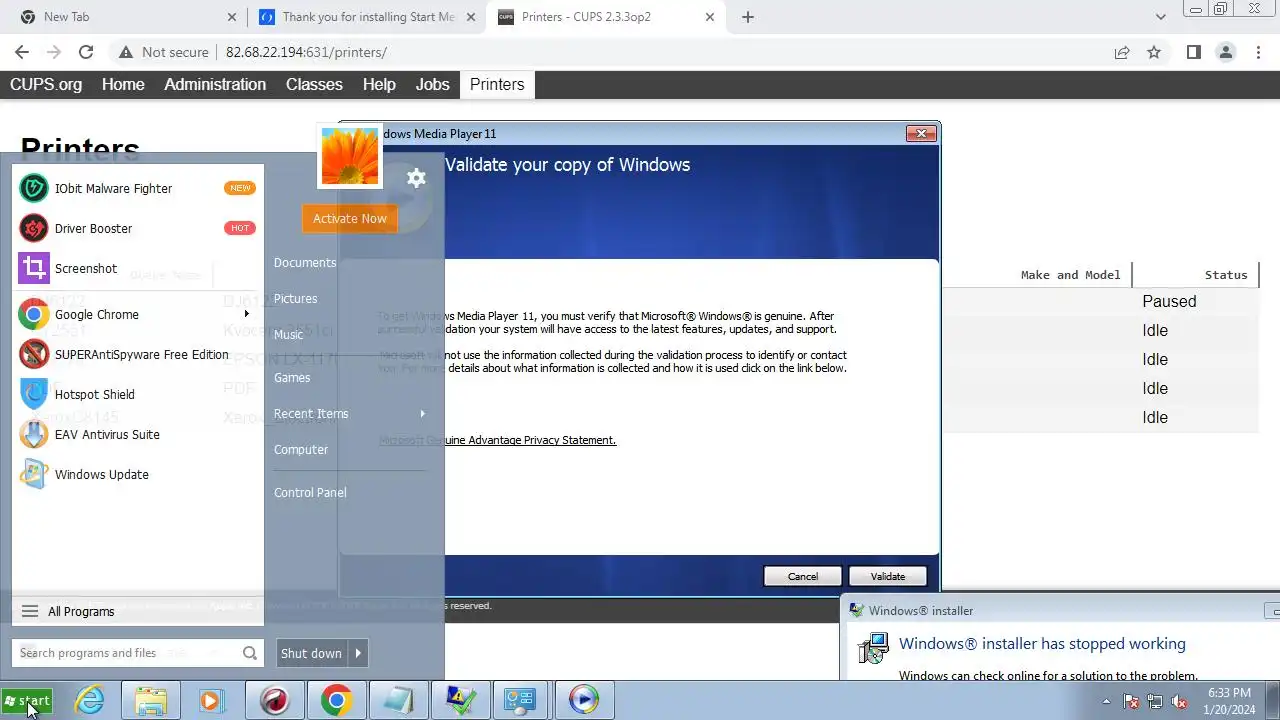
Task: Open the Notepad taskbar icon
Action: pos(398,701)
